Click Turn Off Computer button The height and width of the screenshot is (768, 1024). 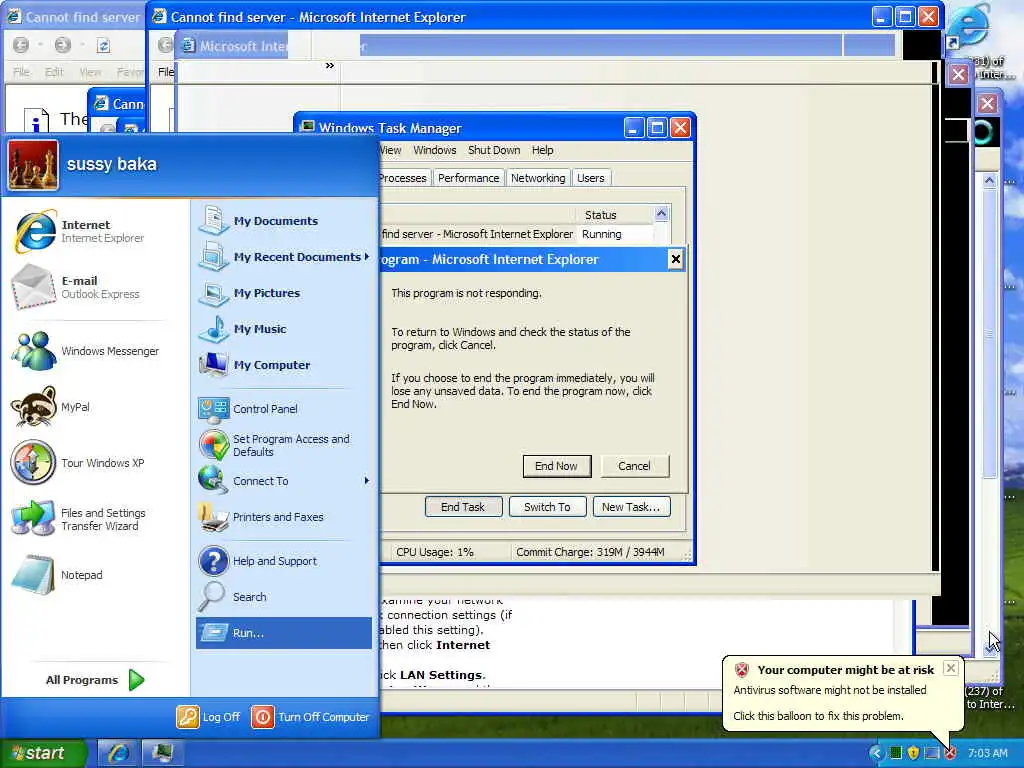click(x=311, y=717)
